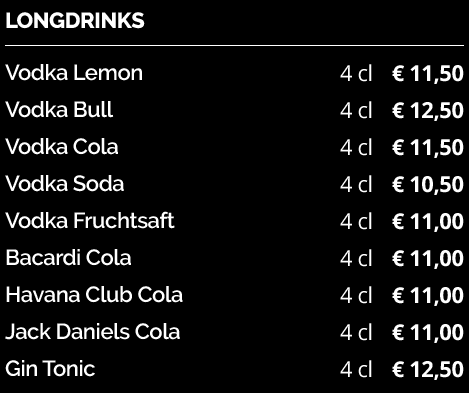
Task: Click the € 12,50 price of Gin Tonic
Action: [428, 369]
